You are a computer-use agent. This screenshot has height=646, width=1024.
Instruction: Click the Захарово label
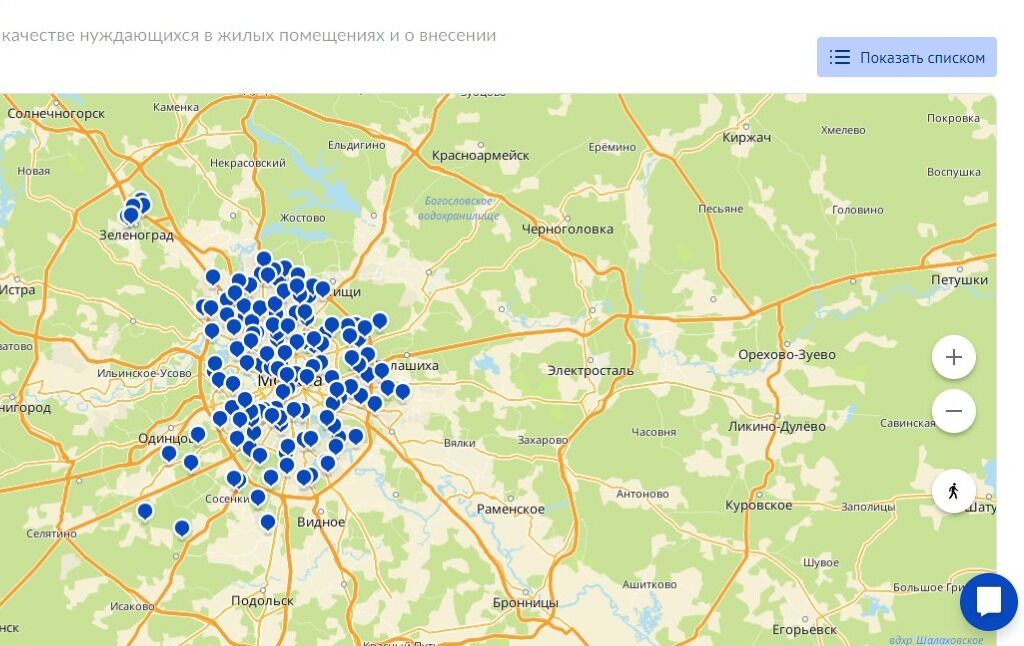[x=542, y=440]
